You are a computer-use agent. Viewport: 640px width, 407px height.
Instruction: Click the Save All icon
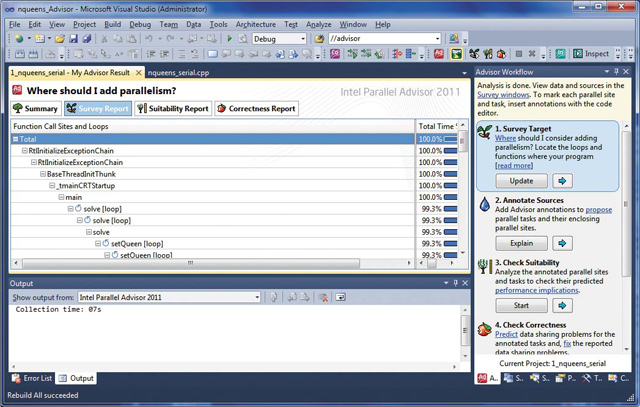87,39
